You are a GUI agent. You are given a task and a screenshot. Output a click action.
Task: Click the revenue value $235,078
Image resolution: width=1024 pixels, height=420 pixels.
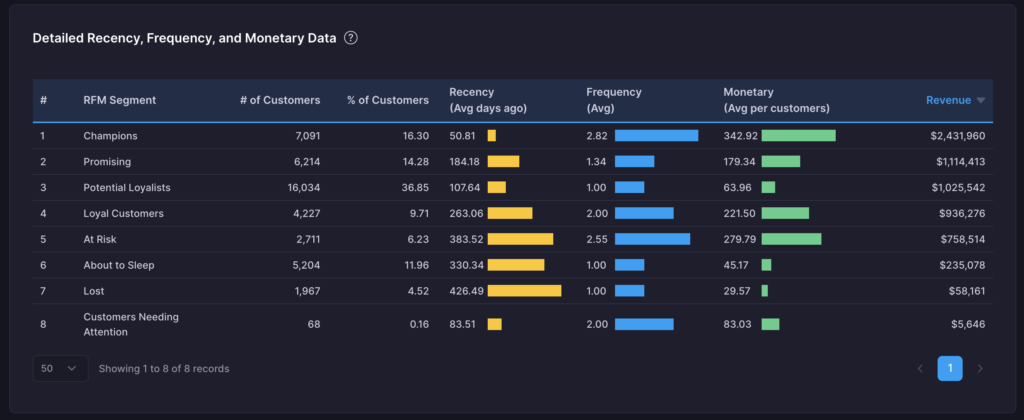(962, 265)
